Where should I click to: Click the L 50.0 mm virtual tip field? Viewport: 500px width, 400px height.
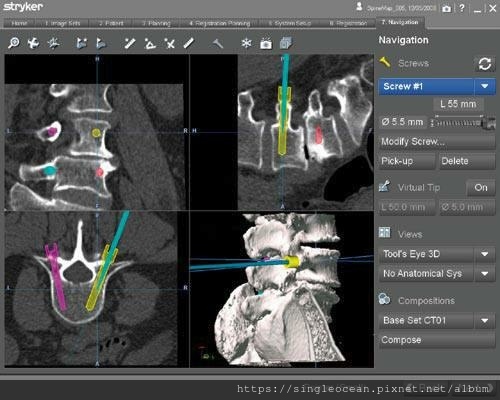[407, 207]
